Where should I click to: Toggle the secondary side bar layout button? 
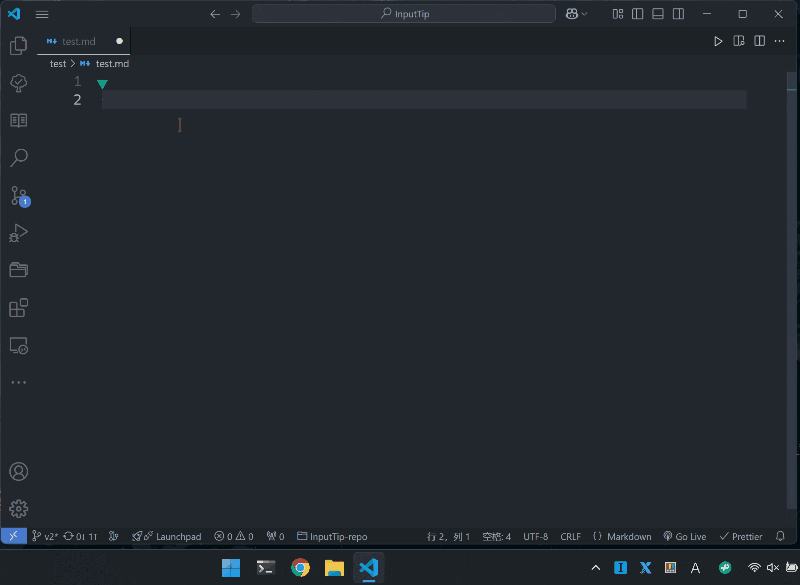click(679, 14)
